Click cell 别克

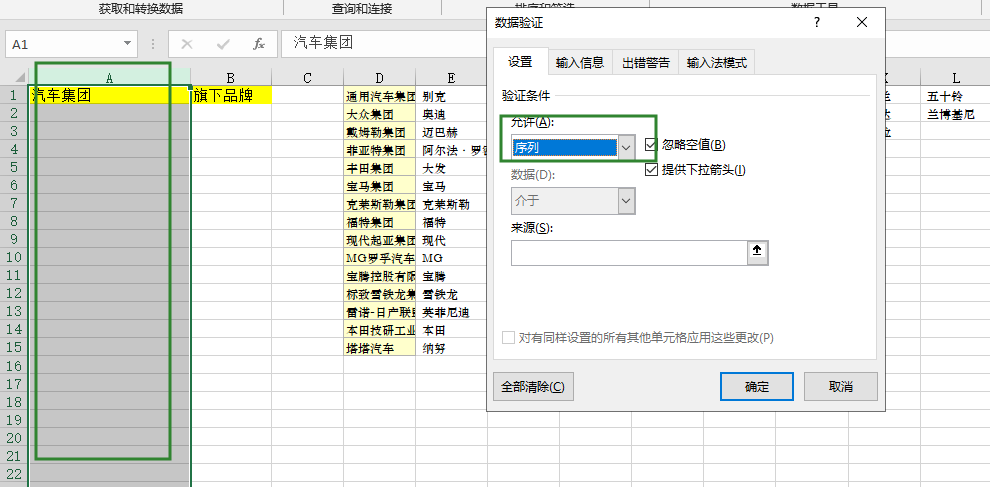[451, 97]
